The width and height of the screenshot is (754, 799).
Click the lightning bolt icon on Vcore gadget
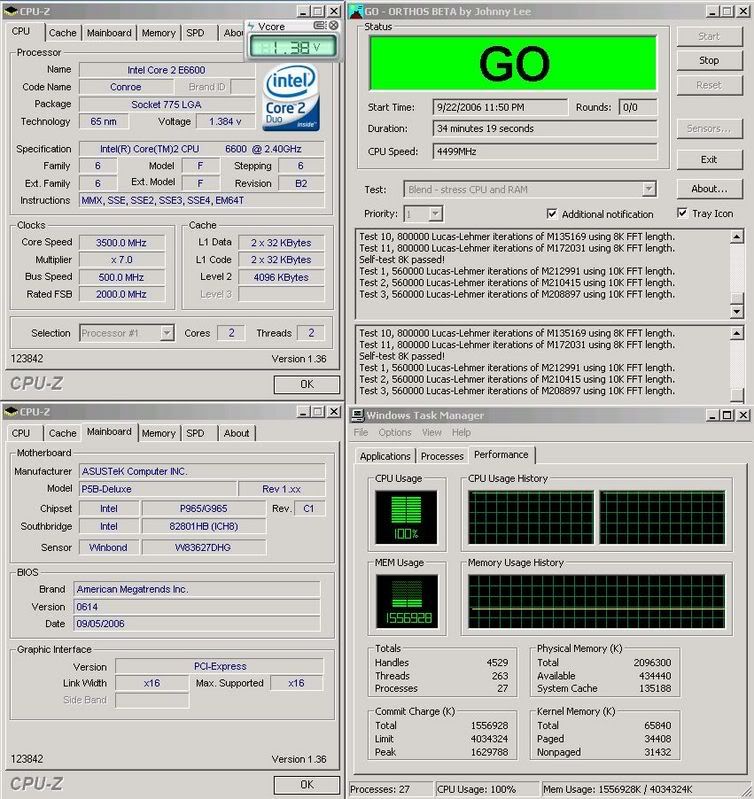(251, 25)
